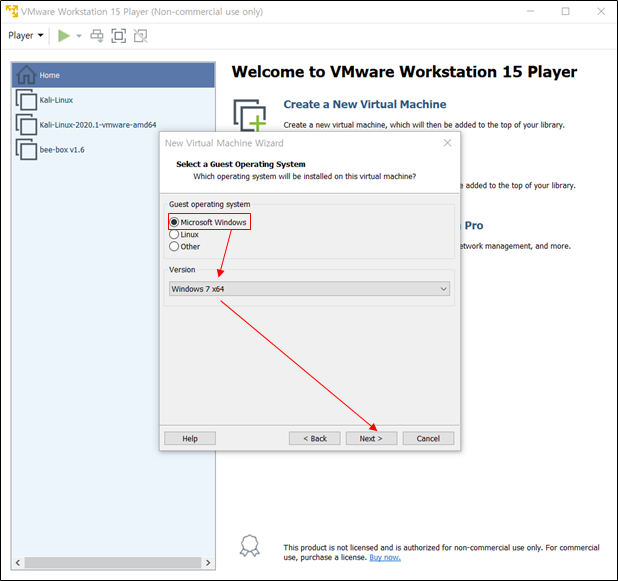The width and height of the screenshot is (618, 581).
Task: Expand the power options arrow beside play
Action: (79, 36)
